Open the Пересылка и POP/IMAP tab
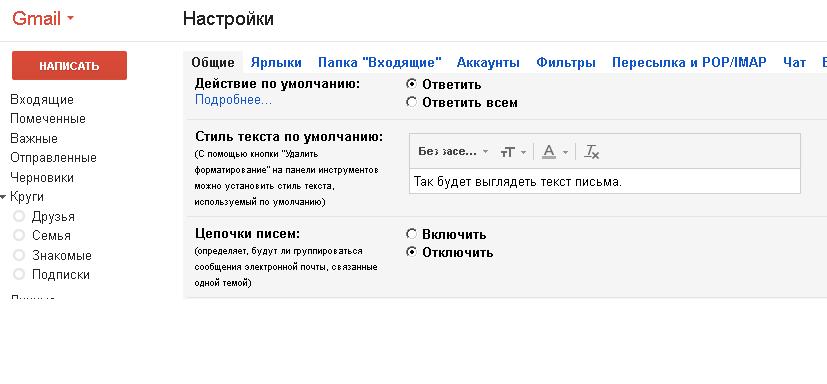 point(689,63)
